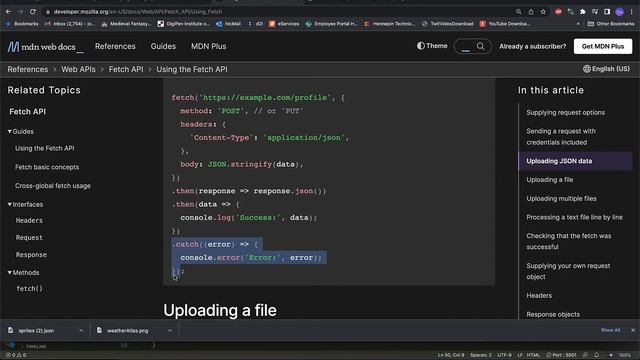Open the Chrome three-dot menu
The width and height of the screenshot is (640, 360).
click(631, 12)
